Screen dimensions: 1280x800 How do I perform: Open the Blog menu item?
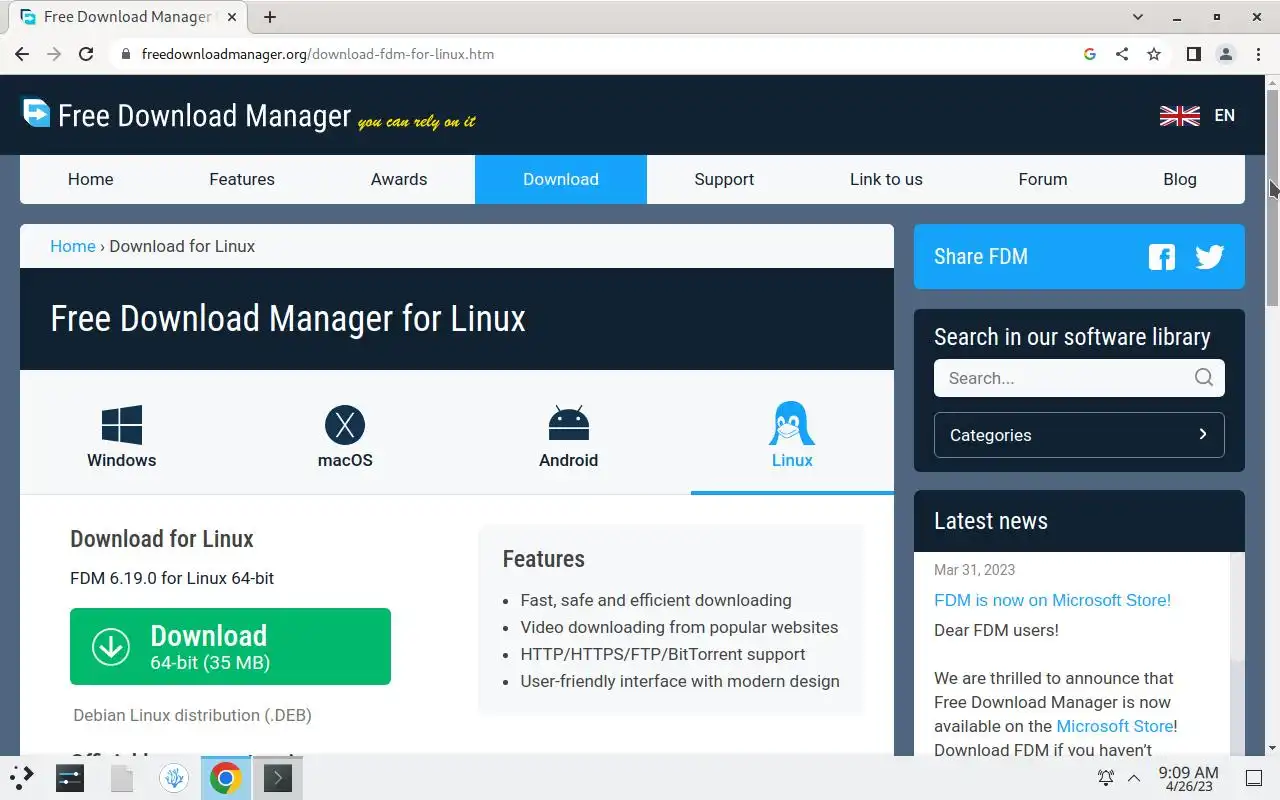click(1180, 179)
